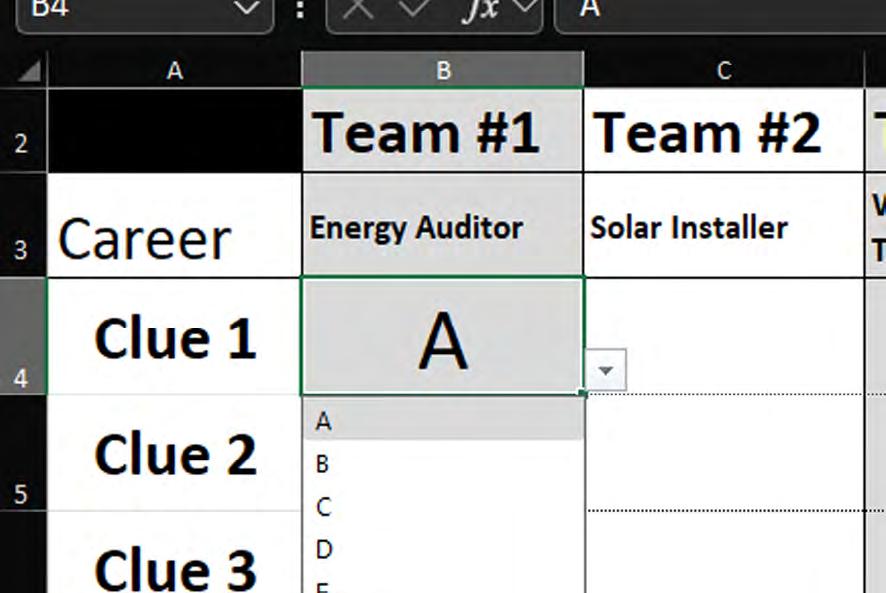886x593 pixels.
Task: Select the Team #2 cell
Action: coord(723,131)
